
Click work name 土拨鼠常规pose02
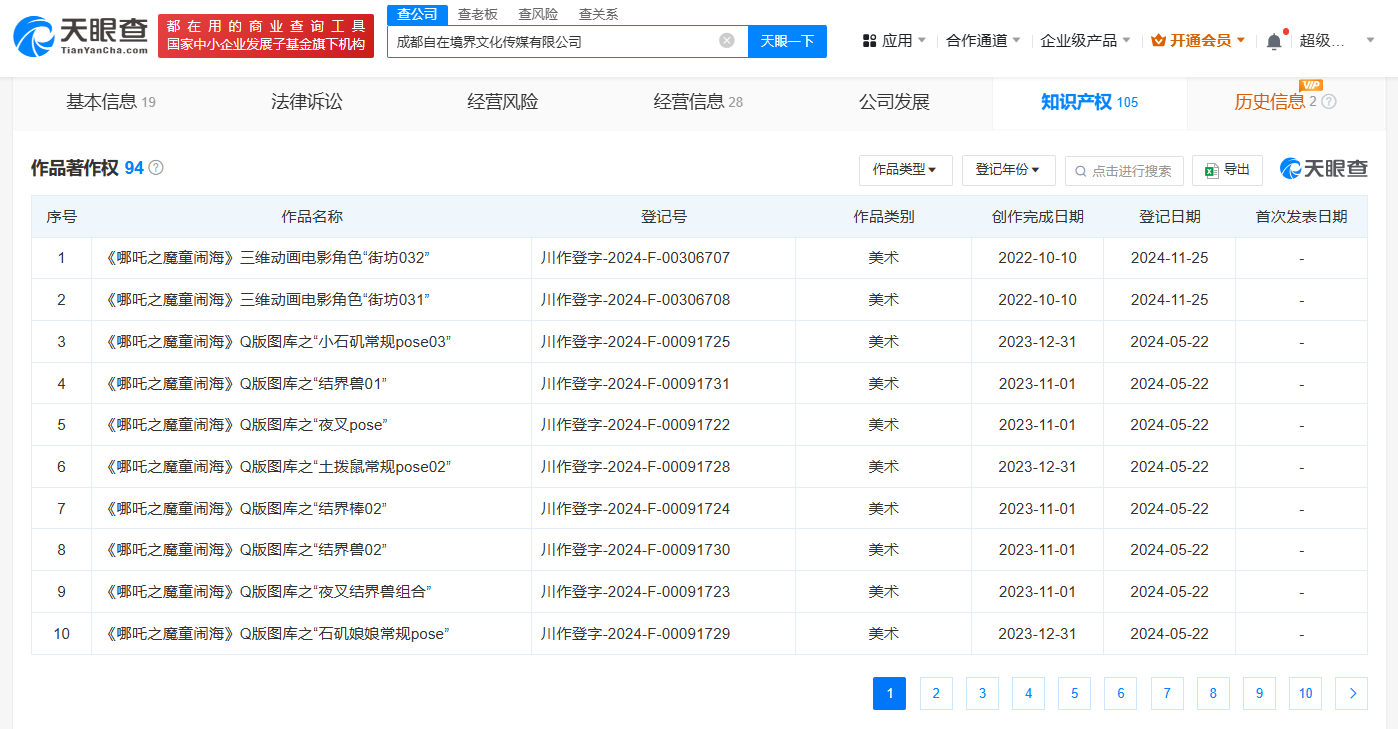pyautogui.click(x=278, y=467)
